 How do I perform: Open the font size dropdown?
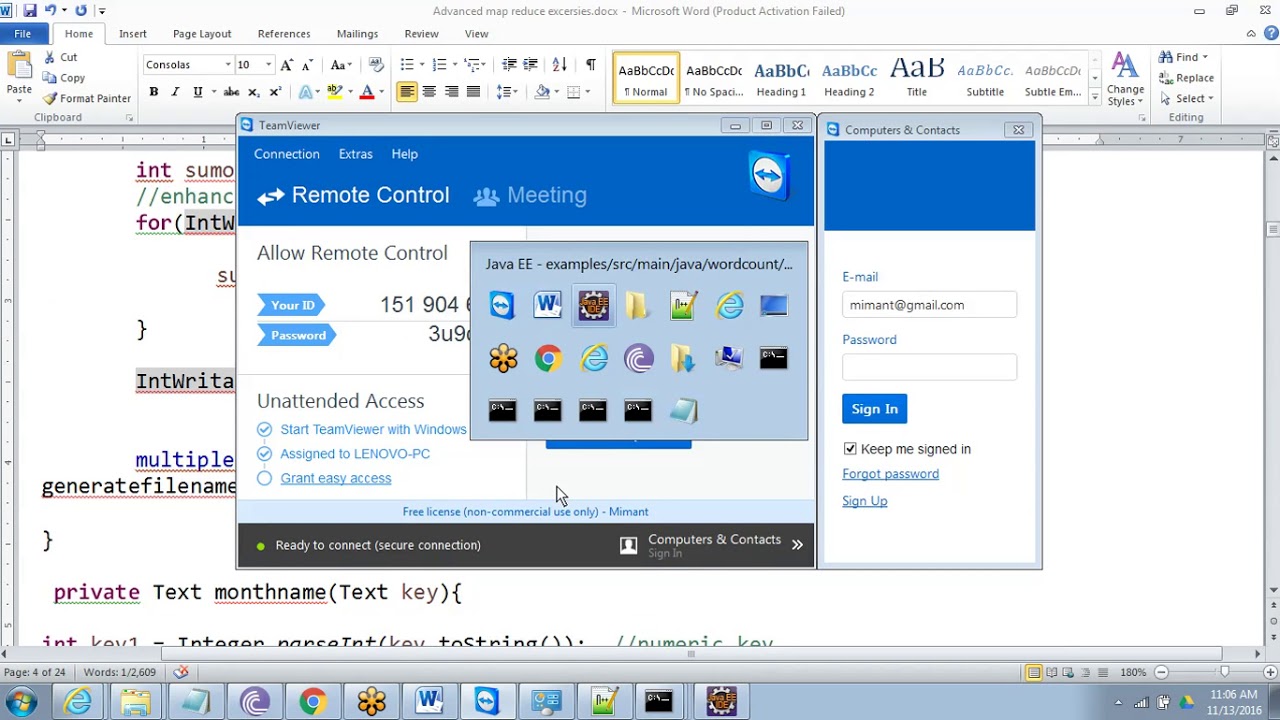point(268,65)
